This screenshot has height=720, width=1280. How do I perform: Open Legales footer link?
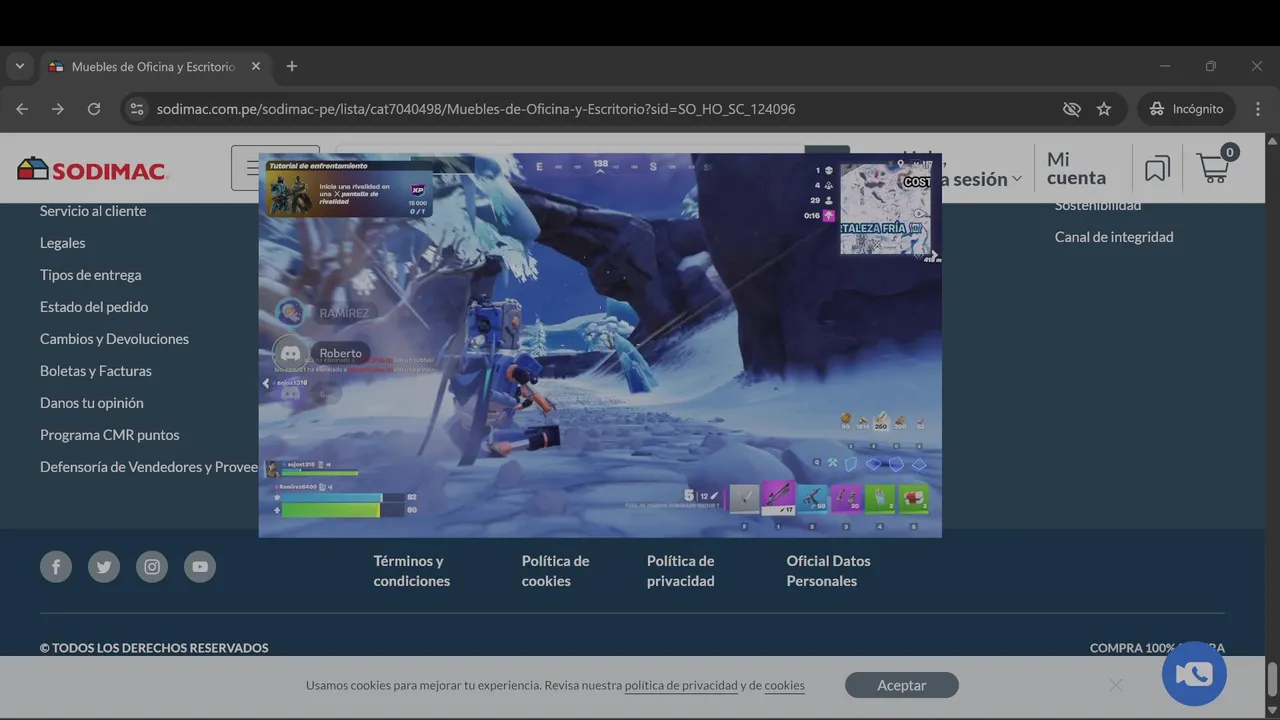[x=63, y=243]
